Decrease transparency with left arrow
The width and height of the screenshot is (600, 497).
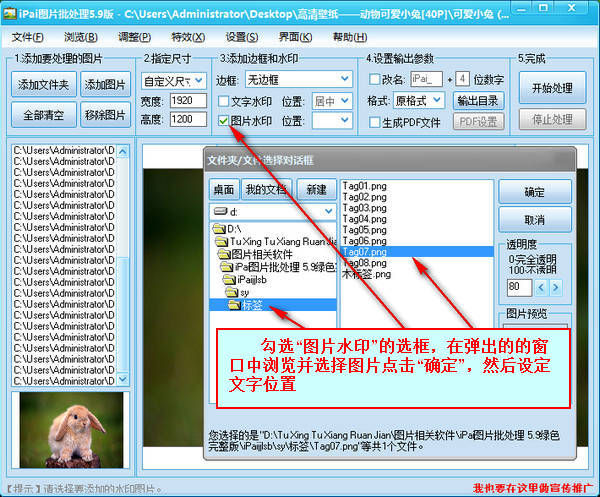[541, 287]
